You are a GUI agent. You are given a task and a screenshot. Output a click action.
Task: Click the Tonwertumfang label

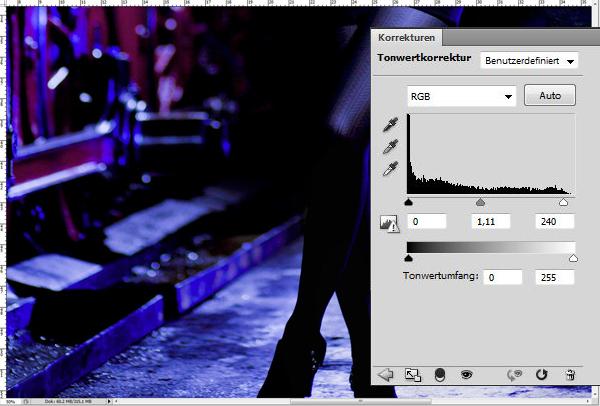(440, 276)
